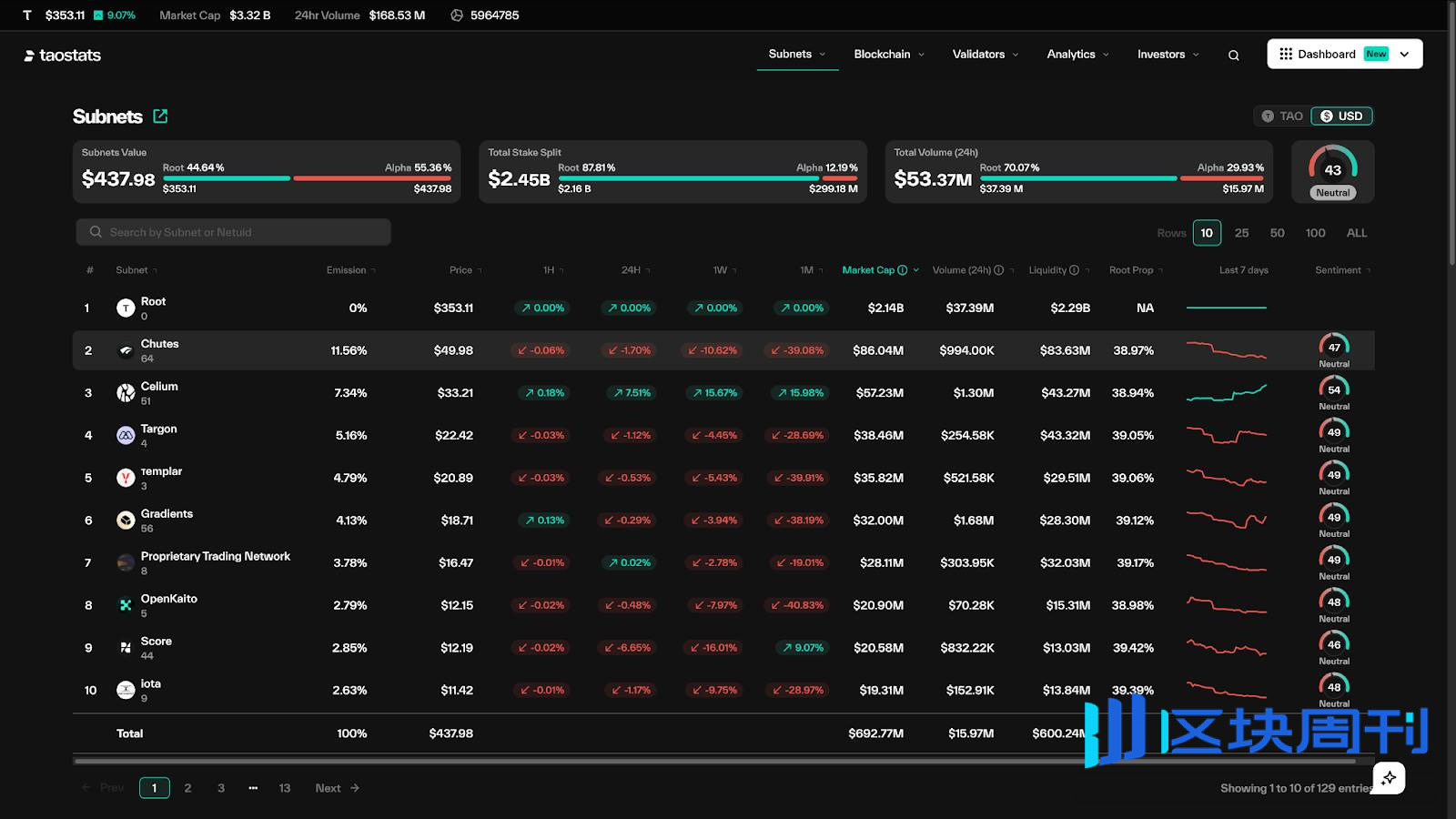1456x819 pixels.
Task: Open the Celium subnet name link
Action: click(159, 387)
